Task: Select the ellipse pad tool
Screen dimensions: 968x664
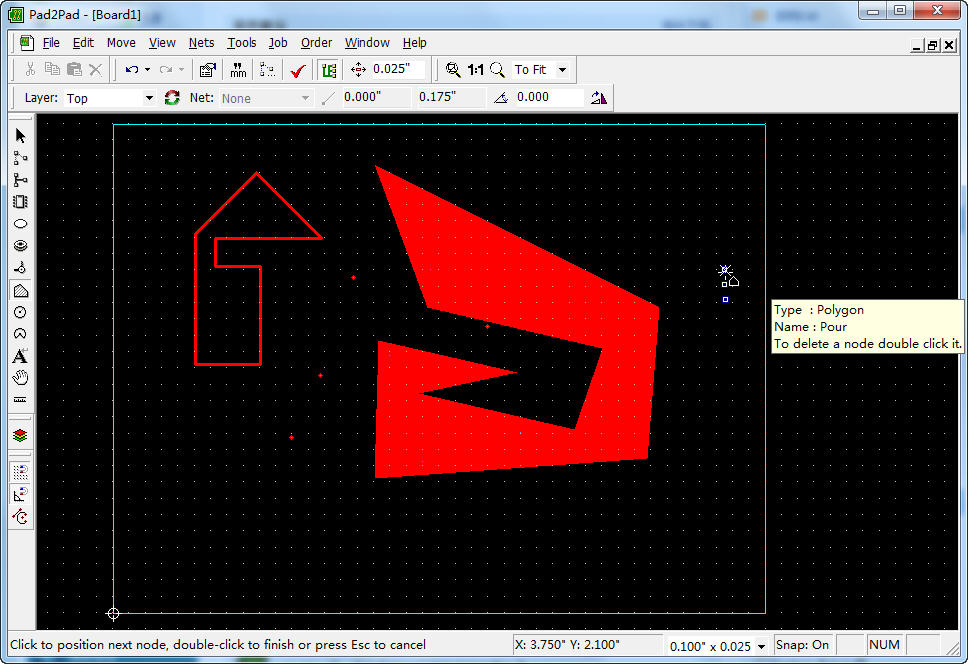Action: point(20,224)
